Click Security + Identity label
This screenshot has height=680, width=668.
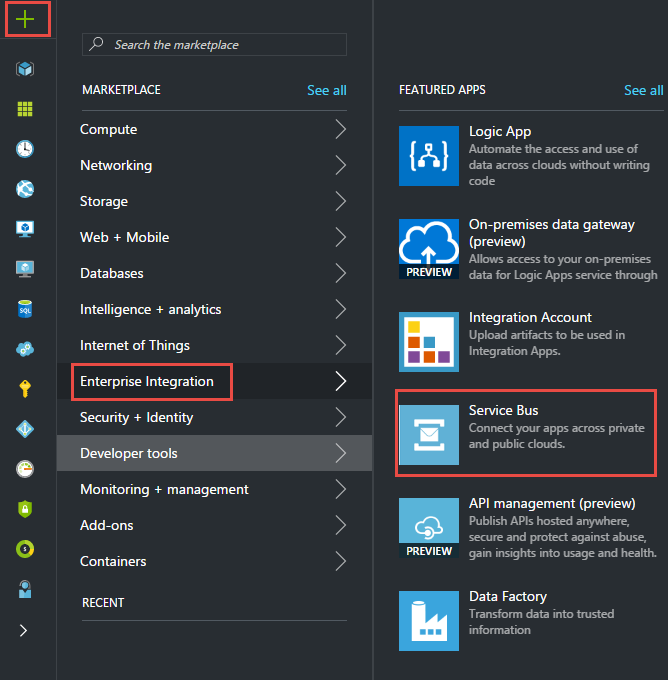[137, 417]
